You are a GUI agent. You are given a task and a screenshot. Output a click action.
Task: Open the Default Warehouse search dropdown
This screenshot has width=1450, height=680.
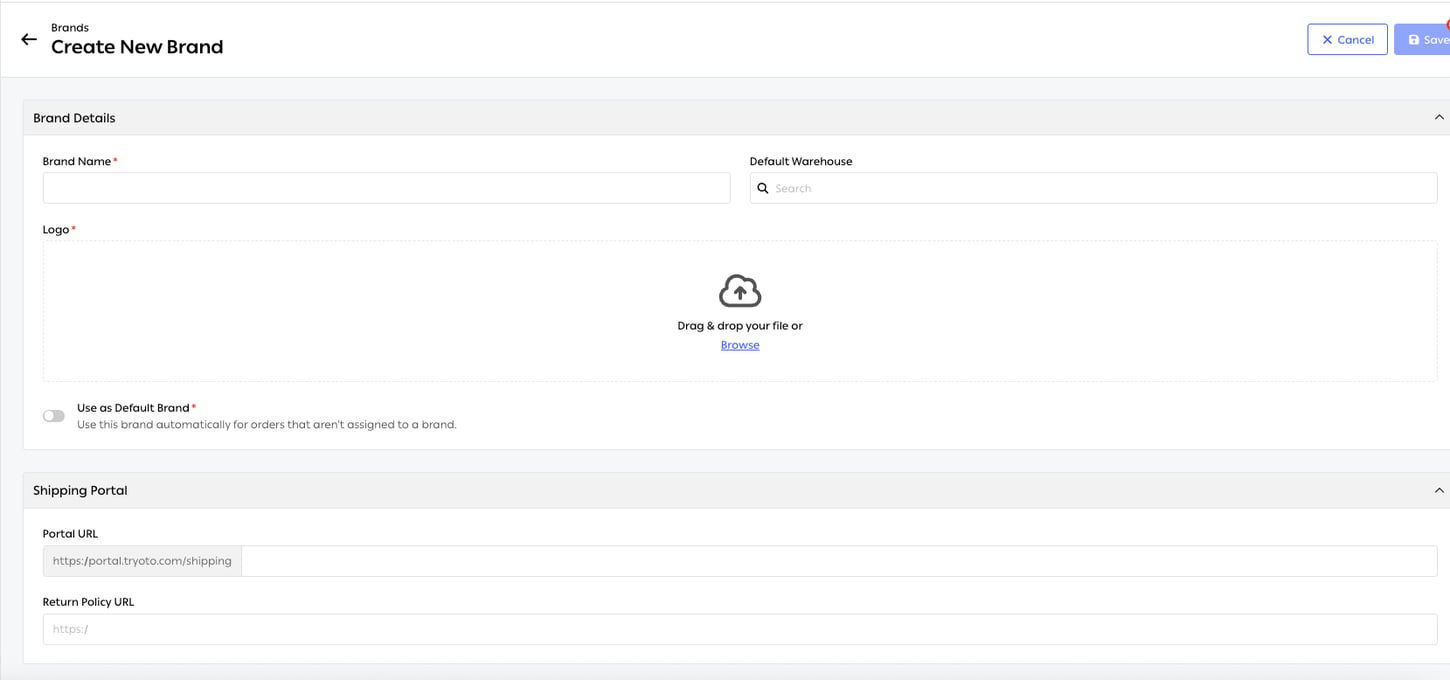[x=1093, y=188]
